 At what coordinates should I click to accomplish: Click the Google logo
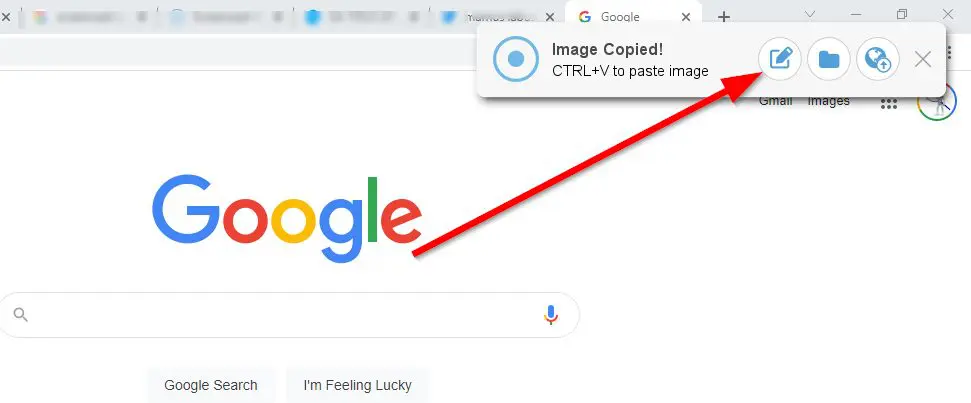[x=287, y=218]
